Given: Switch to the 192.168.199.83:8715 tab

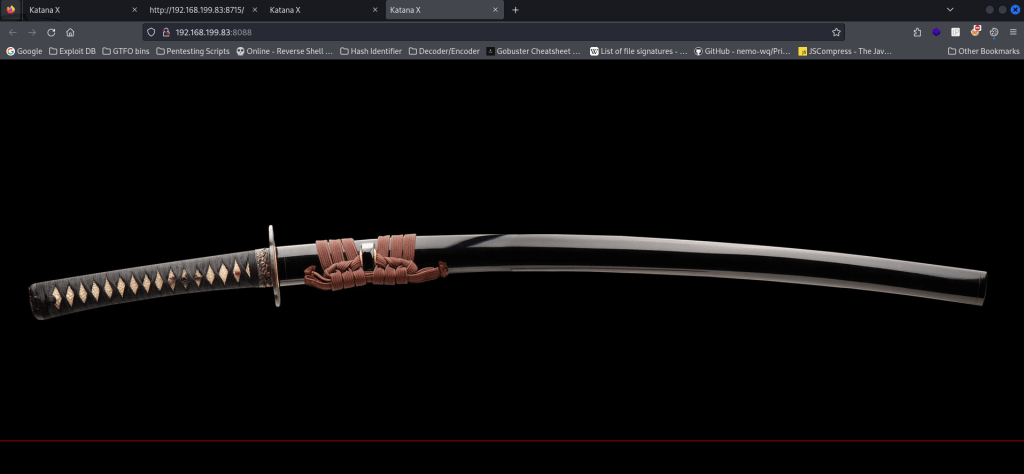Looking at the screenshot, I should tap(195, 10).
